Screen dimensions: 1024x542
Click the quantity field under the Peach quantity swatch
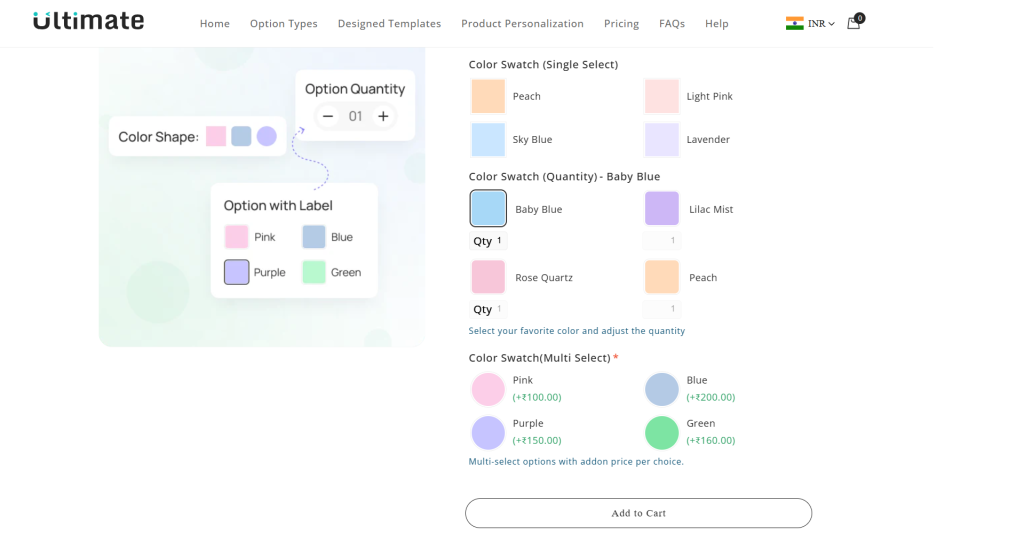pyautogui.click(x=662, y=308)
